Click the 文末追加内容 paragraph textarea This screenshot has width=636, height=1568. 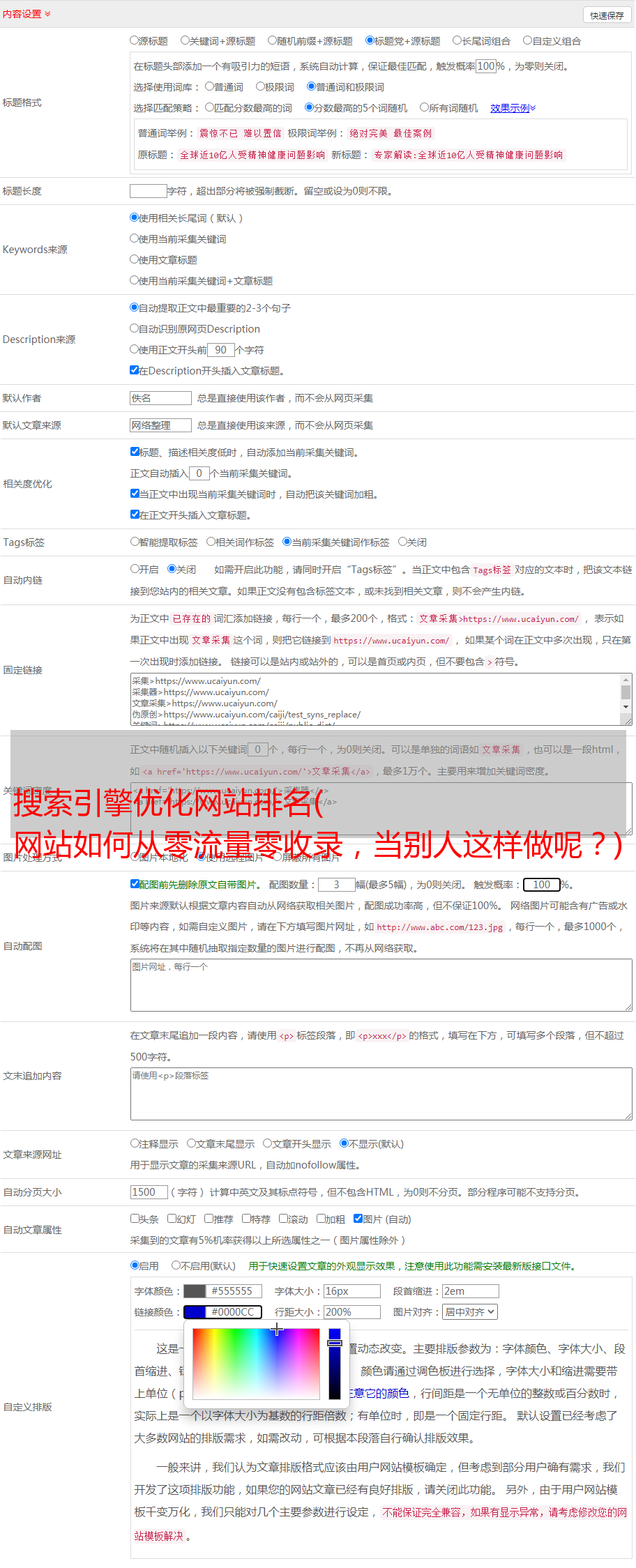(381, 1094)
